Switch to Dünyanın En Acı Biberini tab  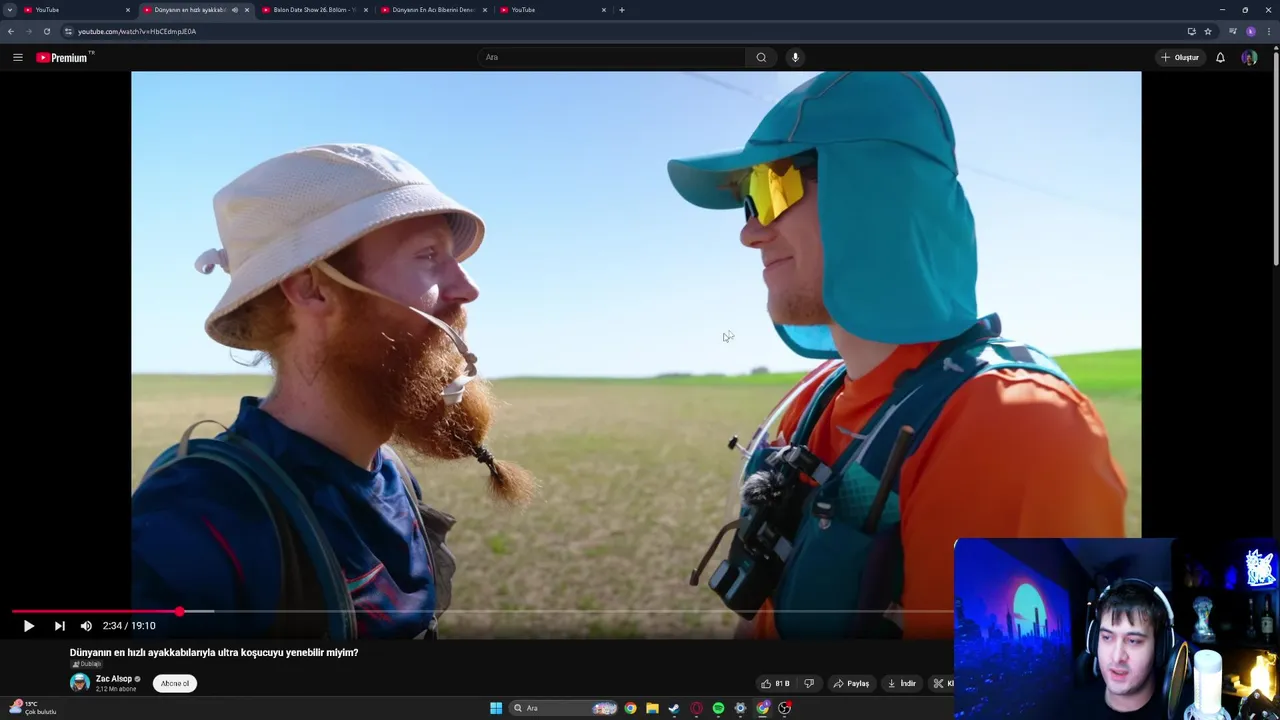(x=432, y=10)
